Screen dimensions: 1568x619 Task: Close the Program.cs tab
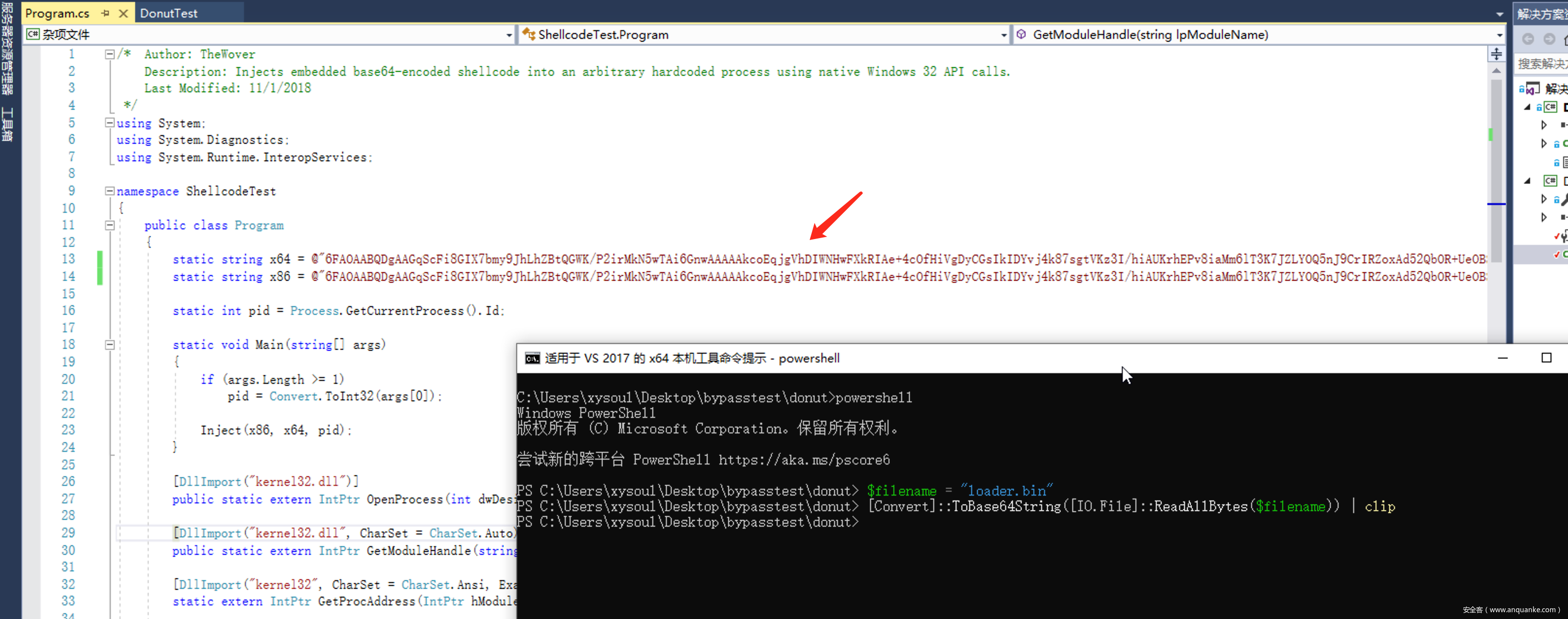tap(123, 13)
